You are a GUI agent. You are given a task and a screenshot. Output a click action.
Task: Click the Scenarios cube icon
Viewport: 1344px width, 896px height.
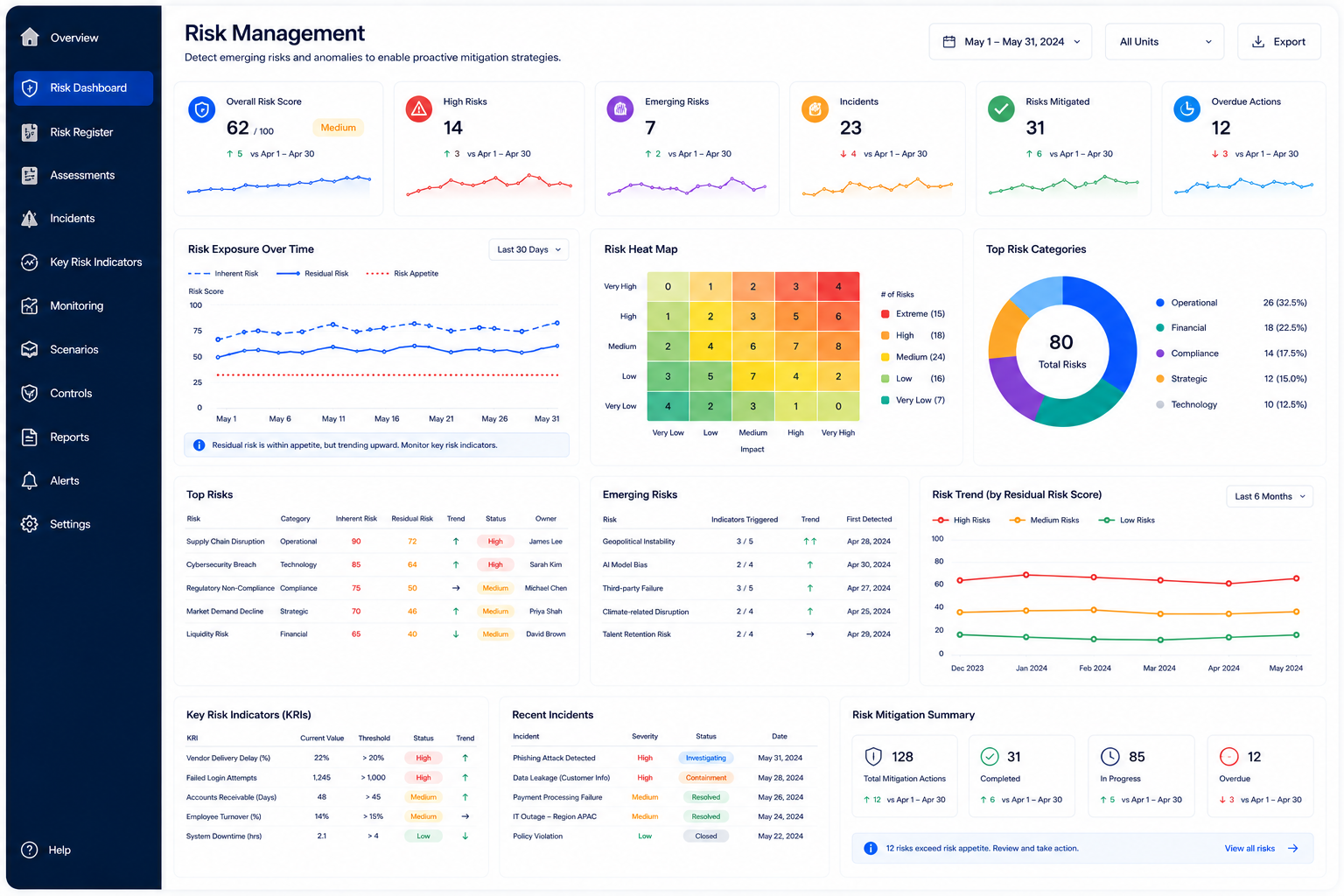pyautogui.click(x=30, y=349)
